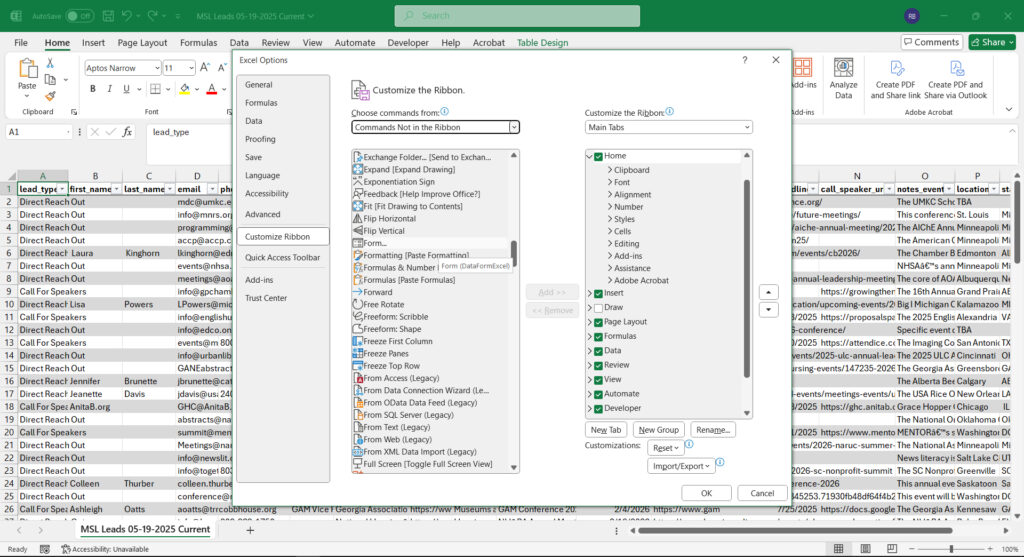Viewport: 1024px width, 557px height.
Task: Select Quick Access Toolbar options category
Action: tap(282, 257)
